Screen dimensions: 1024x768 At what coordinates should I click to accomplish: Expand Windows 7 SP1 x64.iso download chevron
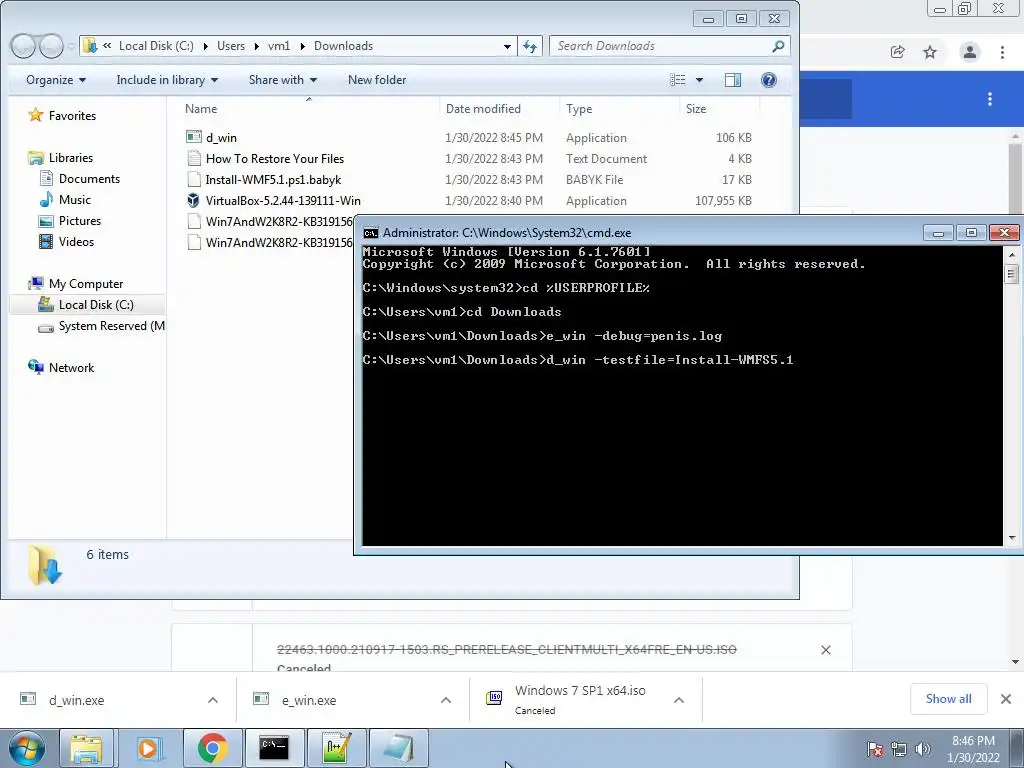tap(679, 700)
